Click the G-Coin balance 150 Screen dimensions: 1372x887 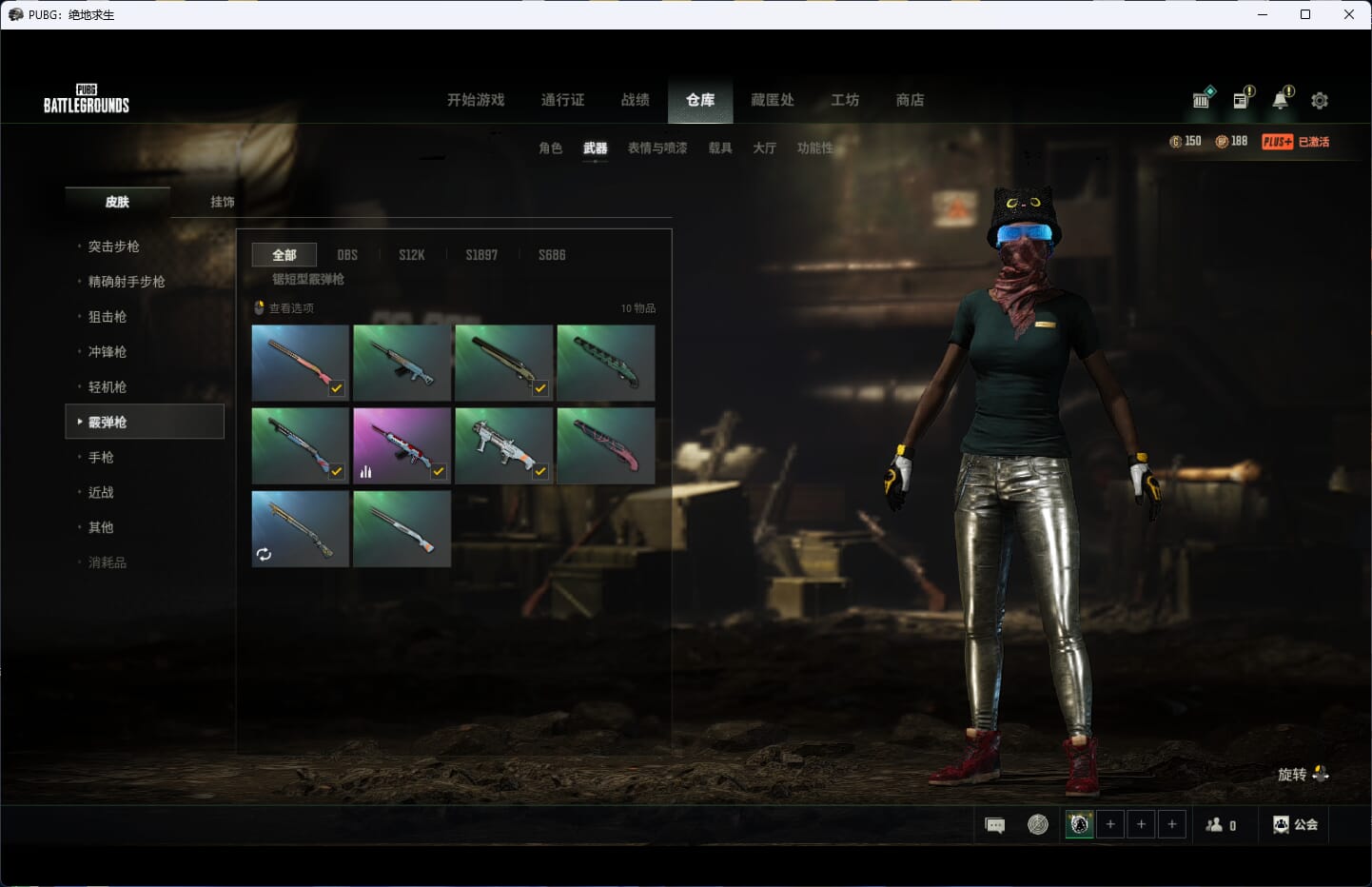[x=1186, y=141]
